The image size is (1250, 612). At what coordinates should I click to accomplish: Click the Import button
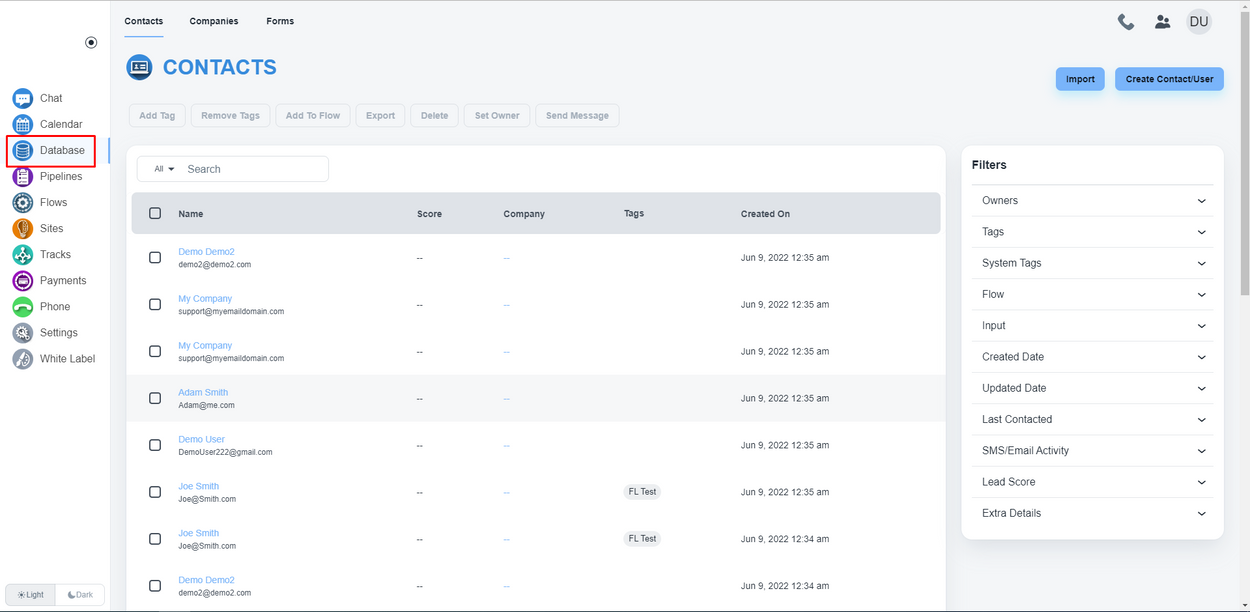pyautogui.click(x=1080, y=79)
